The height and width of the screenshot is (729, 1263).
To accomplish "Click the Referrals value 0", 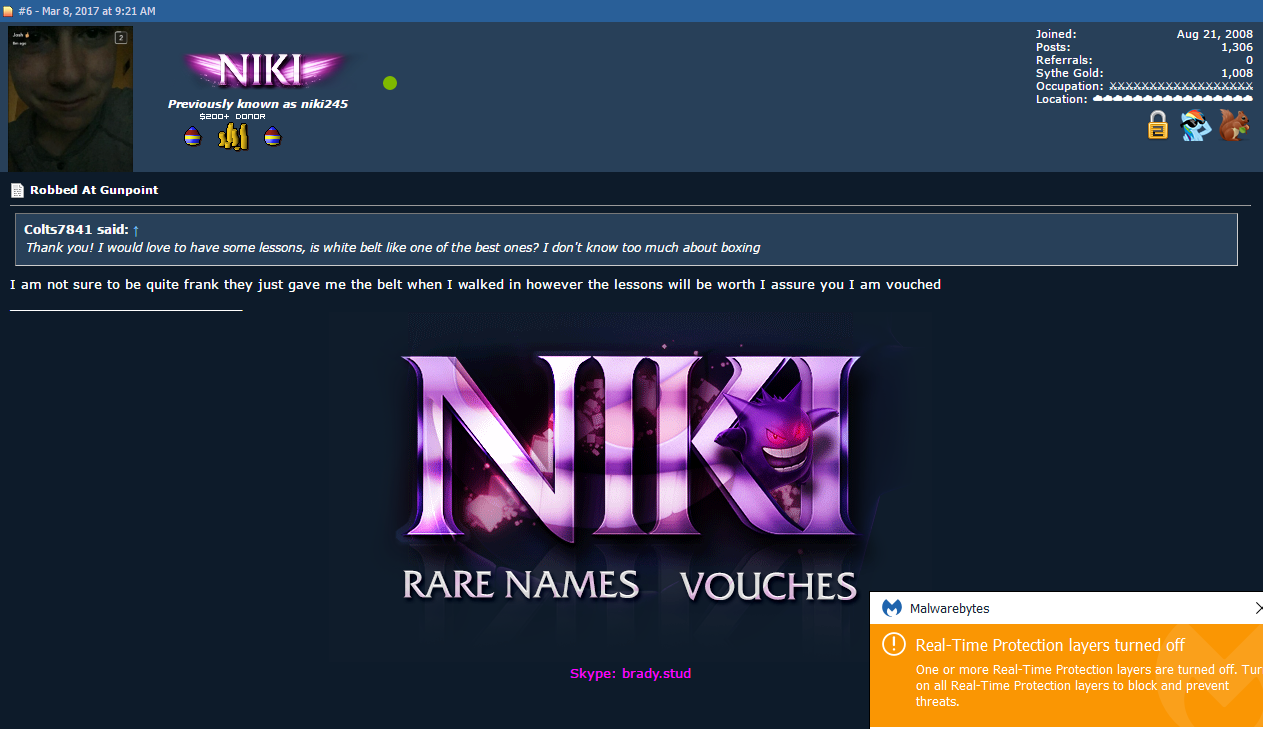I will 1249,60.
